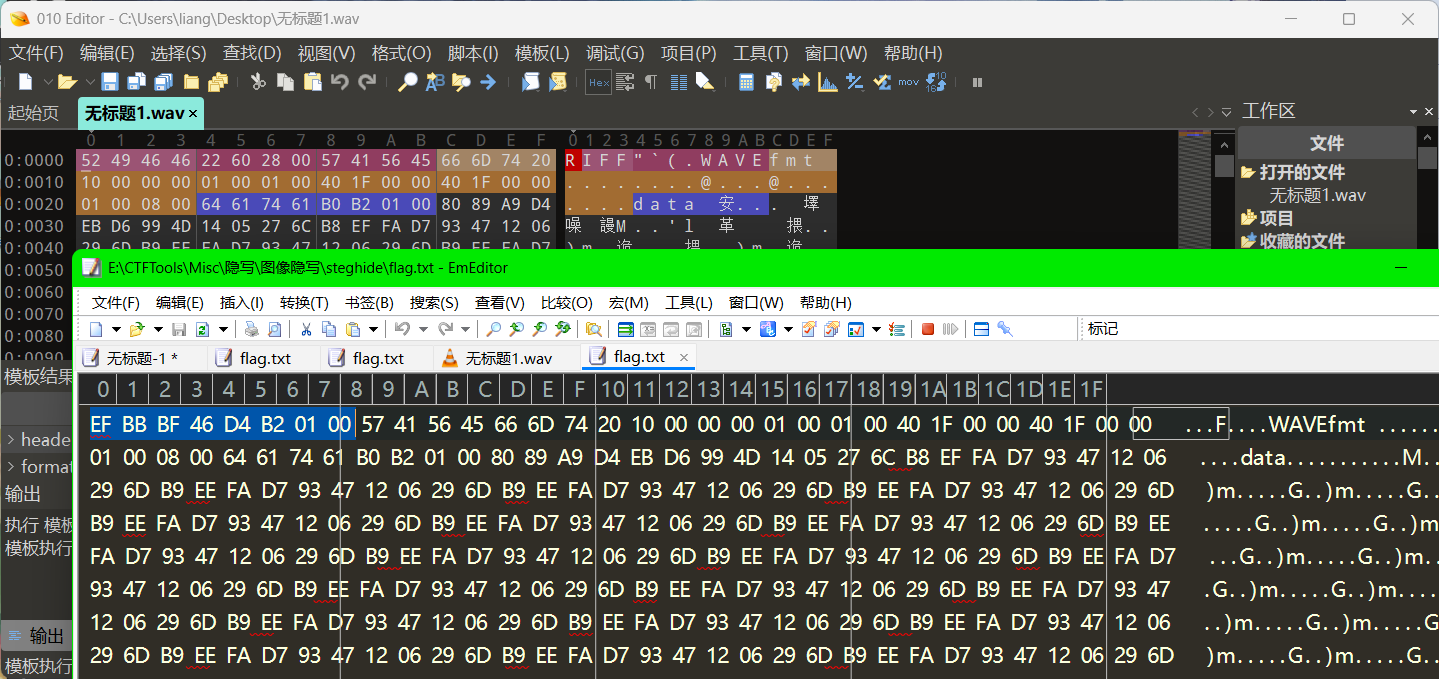The image size is (1439, 679).
Task: Toggle the Hex edit-as mode icon
Action: click(598, 82)
